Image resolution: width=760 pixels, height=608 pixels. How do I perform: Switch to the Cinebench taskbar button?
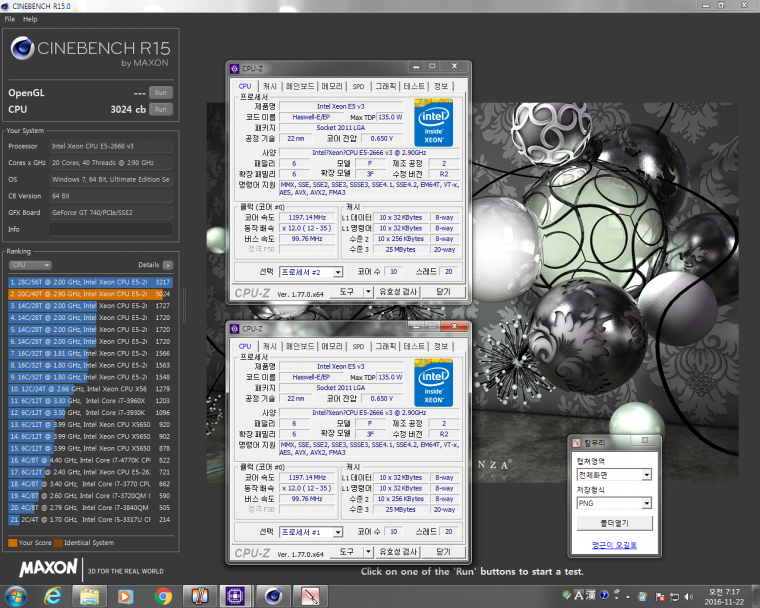coord(273,596)
